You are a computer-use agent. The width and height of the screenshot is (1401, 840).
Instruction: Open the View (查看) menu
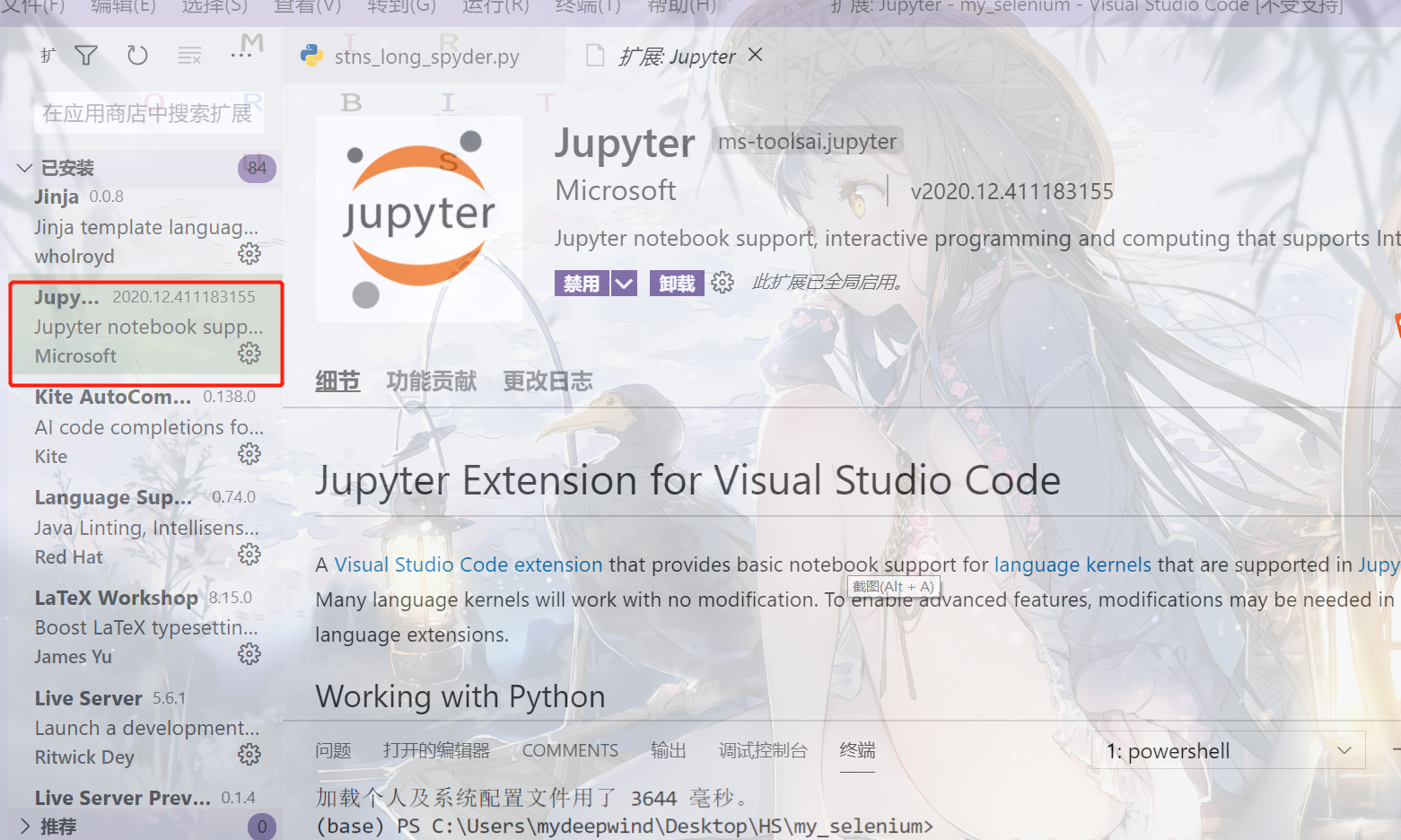pyautogui.click(x=307, y=7)
